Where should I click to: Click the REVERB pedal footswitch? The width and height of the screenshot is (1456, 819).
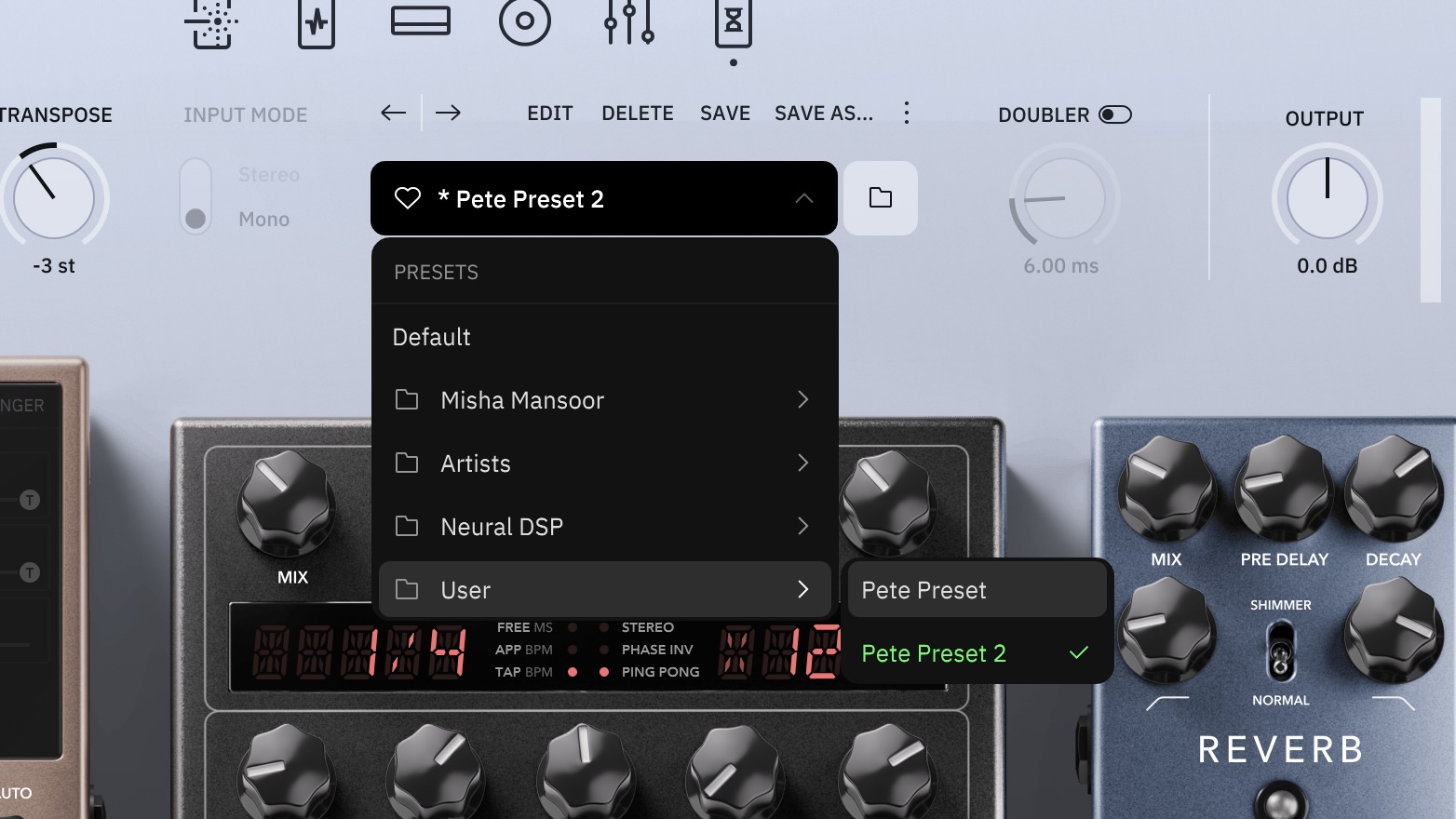(1281, 801)
